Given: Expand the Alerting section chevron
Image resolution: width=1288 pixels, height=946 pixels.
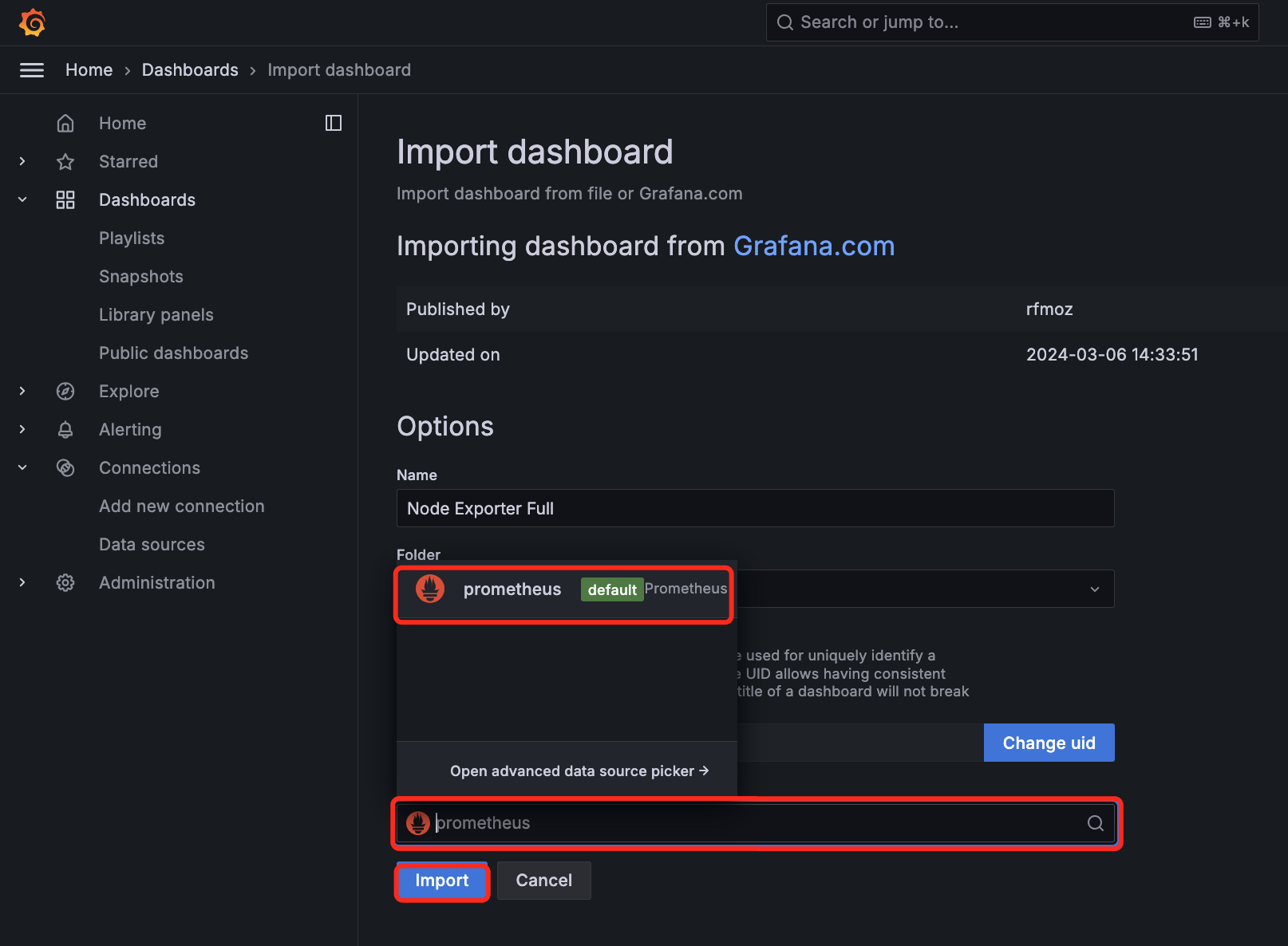Looking at the screenshot, I should pos(22,429).
